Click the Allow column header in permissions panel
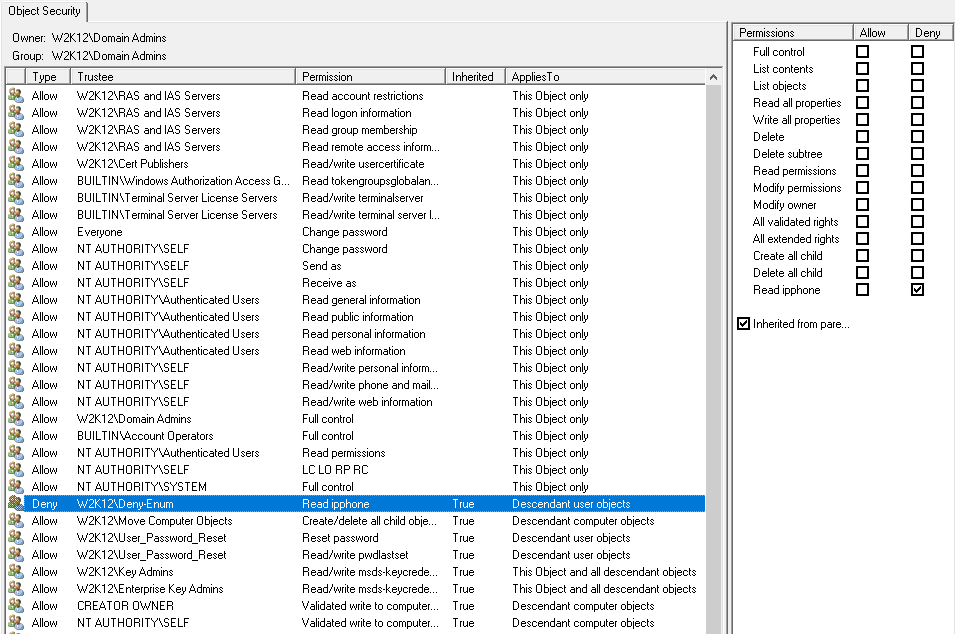This screenshot has width=955, height=634. tap(880, 33)
